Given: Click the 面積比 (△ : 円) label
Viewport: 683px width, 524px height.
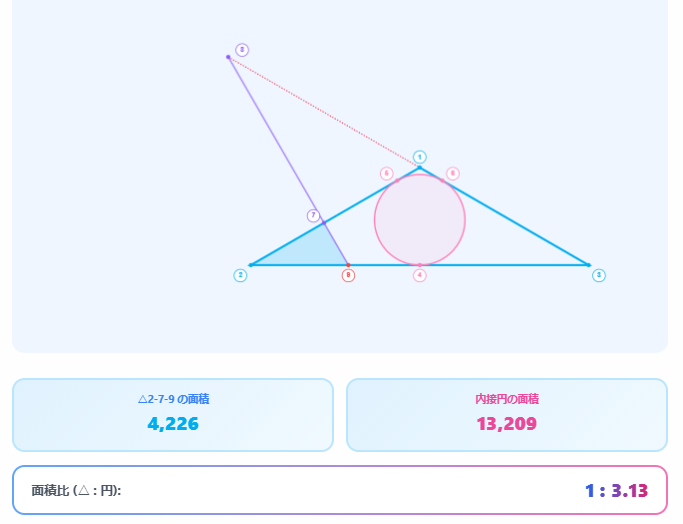Looking at the screenshot, I should coord(76,491).
